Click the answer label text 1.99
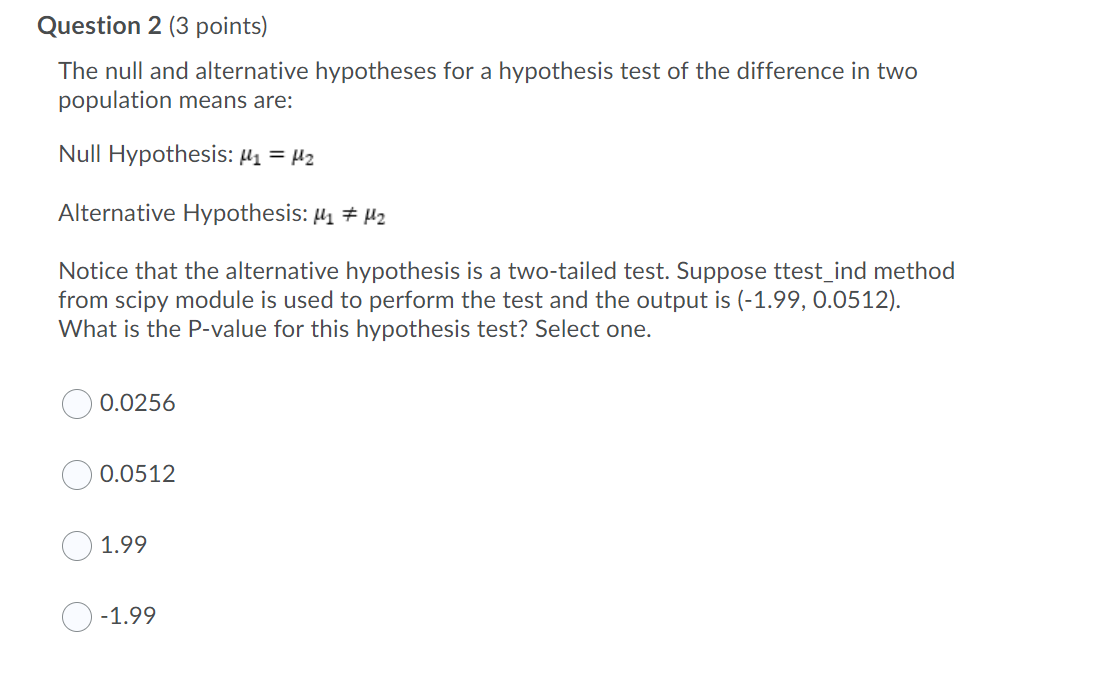The image size is (1106, 674). [123, 545]
